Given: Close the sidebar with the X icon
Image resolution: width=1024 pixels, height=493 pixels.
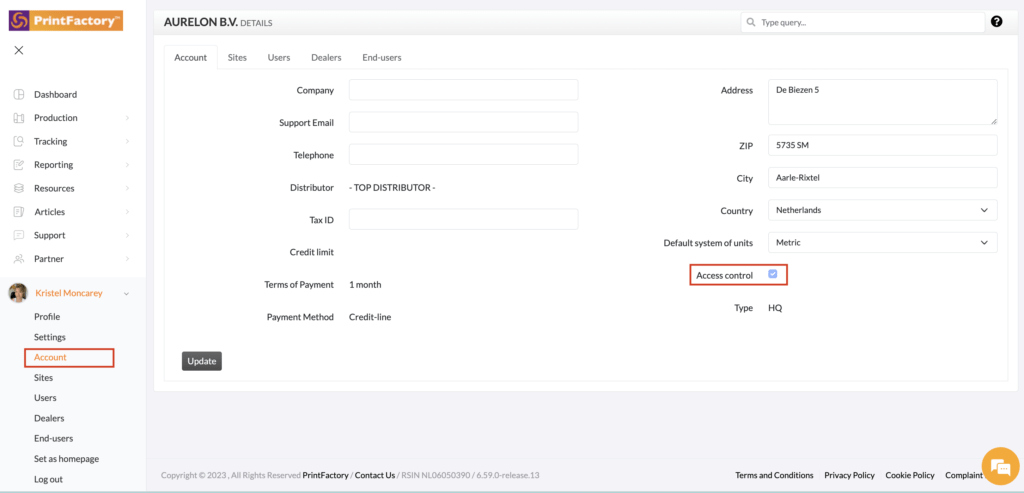Looking at the screenshot, I should coord(19,50).
